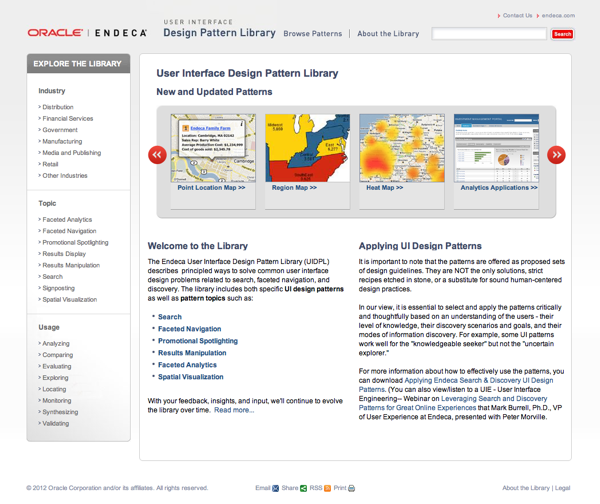This screenshot has height=504, width=600.
Task: Click the endeca.com link
Action: click(558, 16)
